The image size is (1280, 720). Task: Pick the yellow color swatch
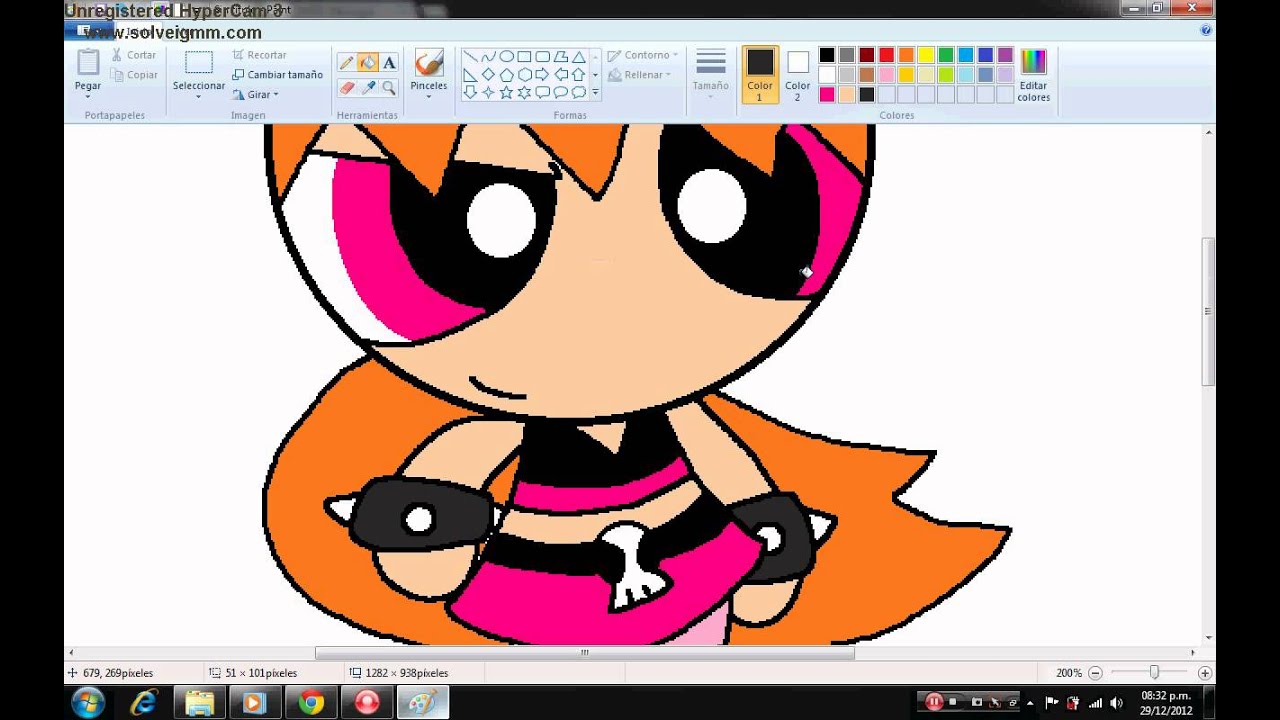coord(926,55)
